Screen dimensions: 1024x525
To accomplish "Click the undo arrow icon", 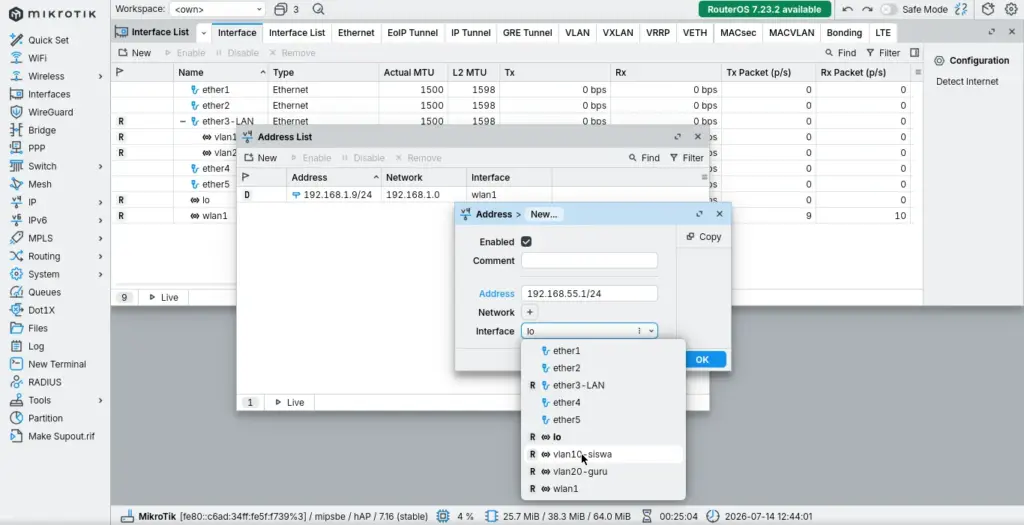I will (x=848, y=9).
